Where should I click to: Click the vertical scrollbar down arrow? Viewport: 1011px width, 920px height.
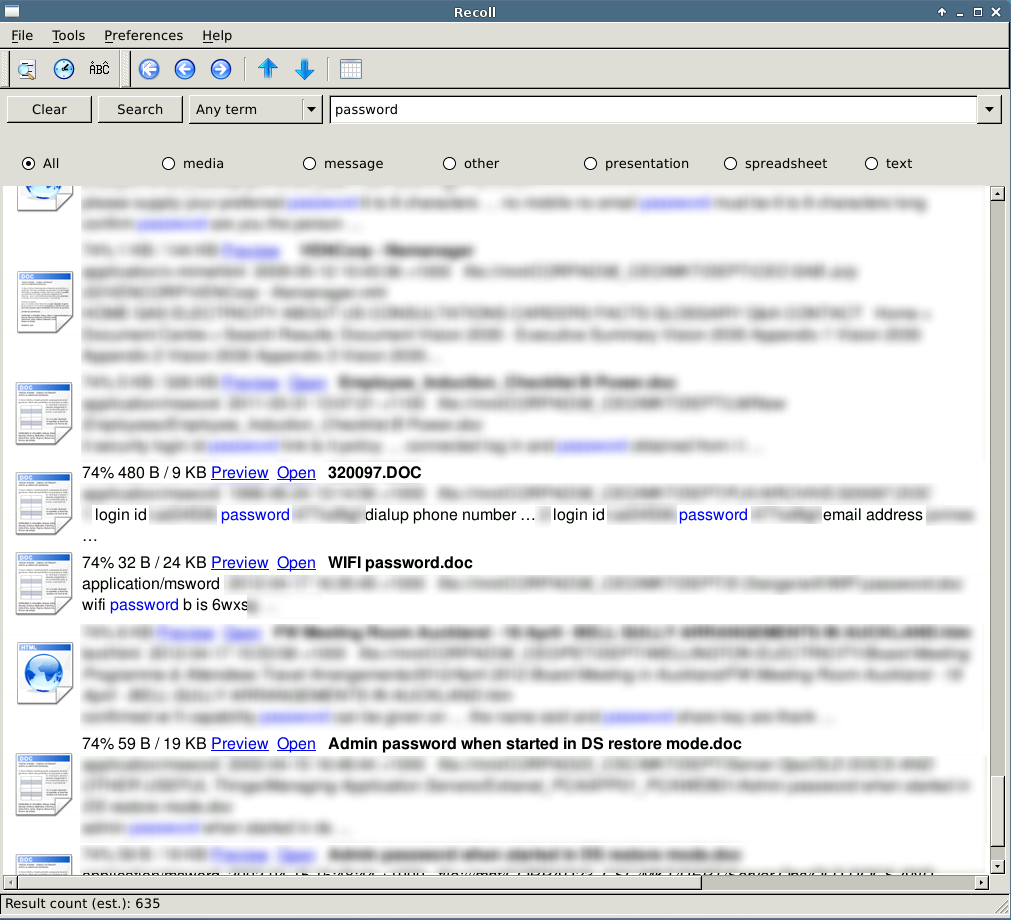(x=997, y=866)
